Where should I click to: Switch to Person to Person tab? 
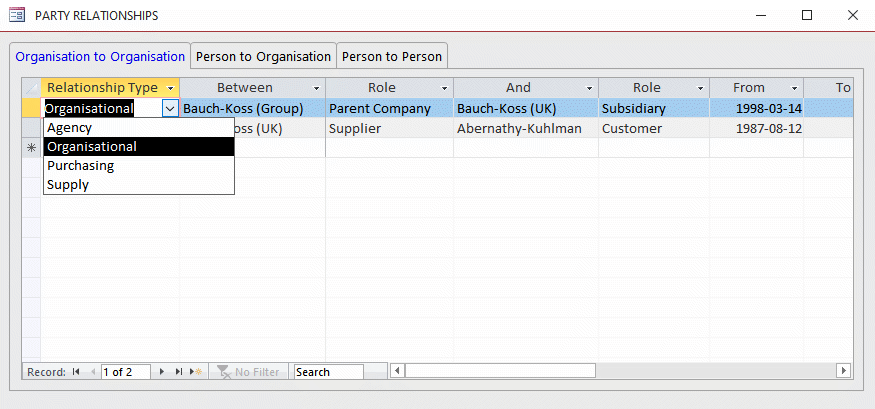pos(392,56)
